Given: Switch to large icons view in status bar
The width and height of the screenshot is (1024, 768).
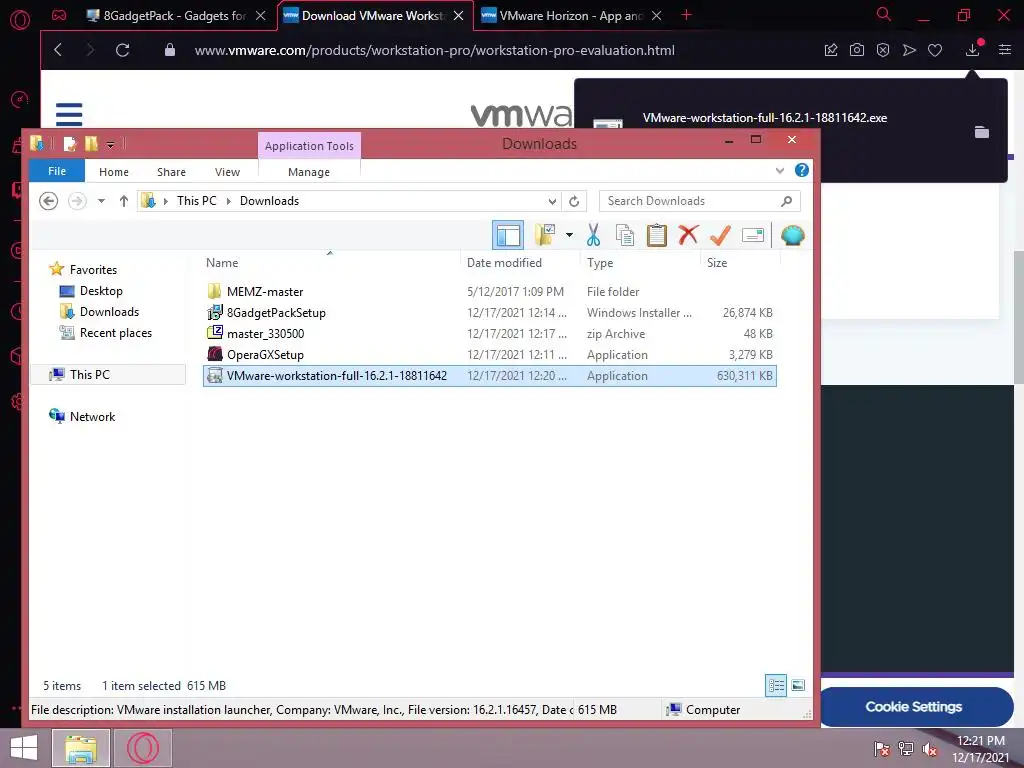Looking at the screenshot, I should pos(797,686).
